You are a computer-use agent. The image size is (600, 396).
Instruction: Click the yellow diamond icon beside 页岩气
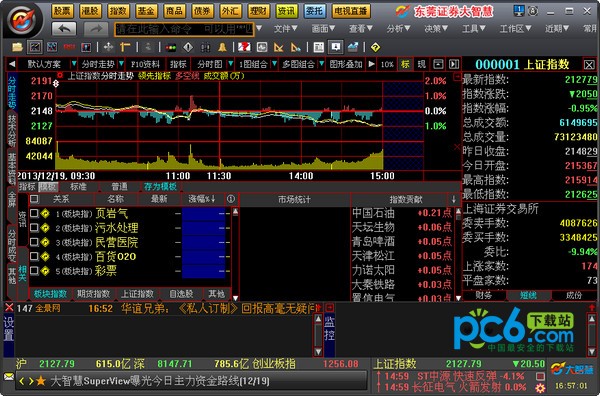(x=46, y=213)
